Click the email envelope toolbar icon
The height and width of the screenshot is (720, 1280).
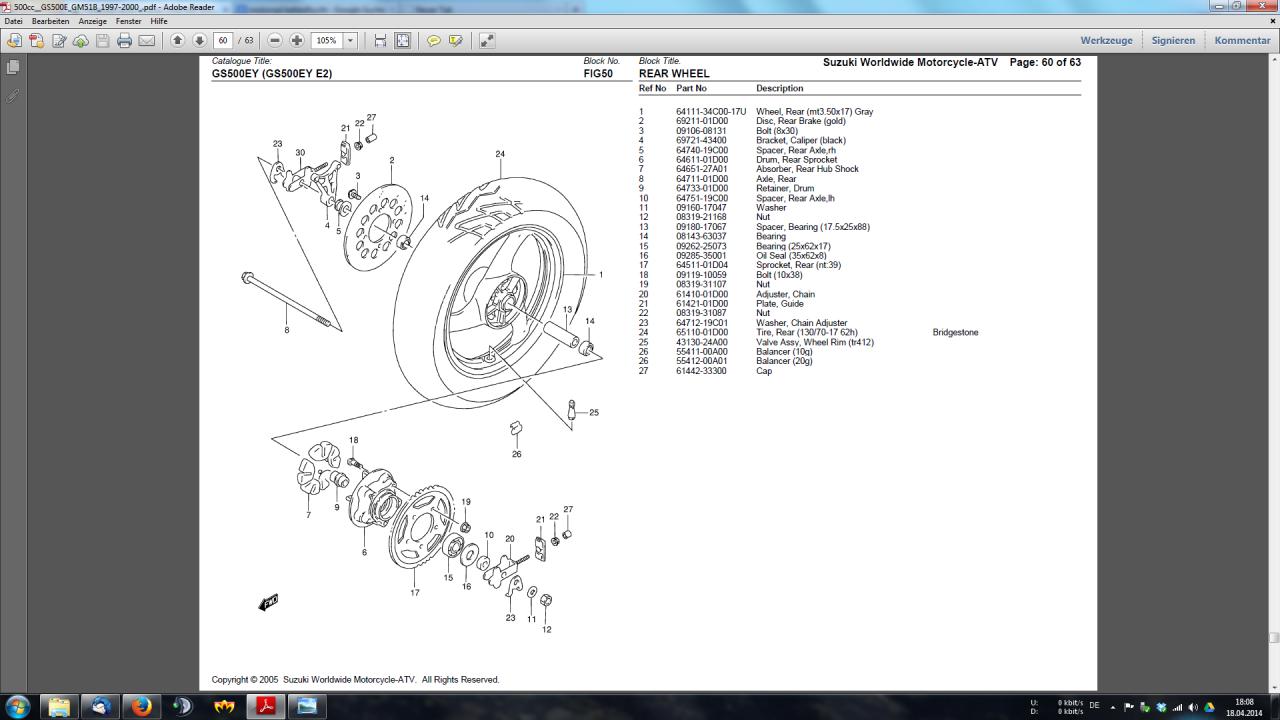click(x=146, y=41)
